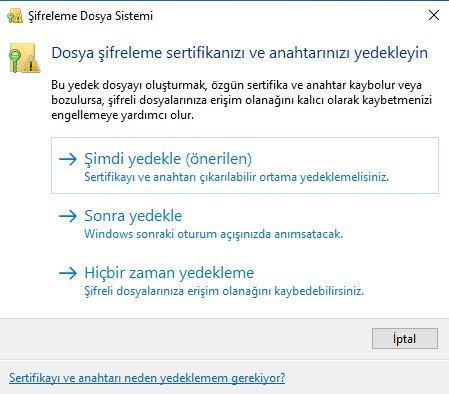Click erişim olanağını kaybedebilirsiniz description text

point(275,291)
